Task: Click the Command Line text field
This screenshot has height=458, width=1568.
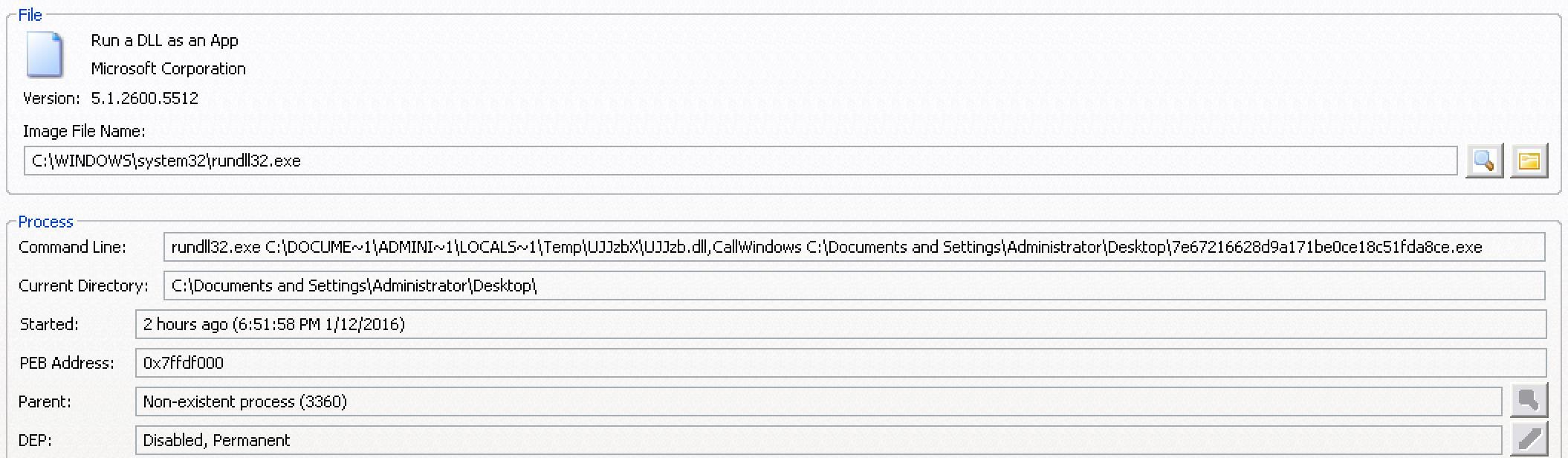Action: click(854, 247)
